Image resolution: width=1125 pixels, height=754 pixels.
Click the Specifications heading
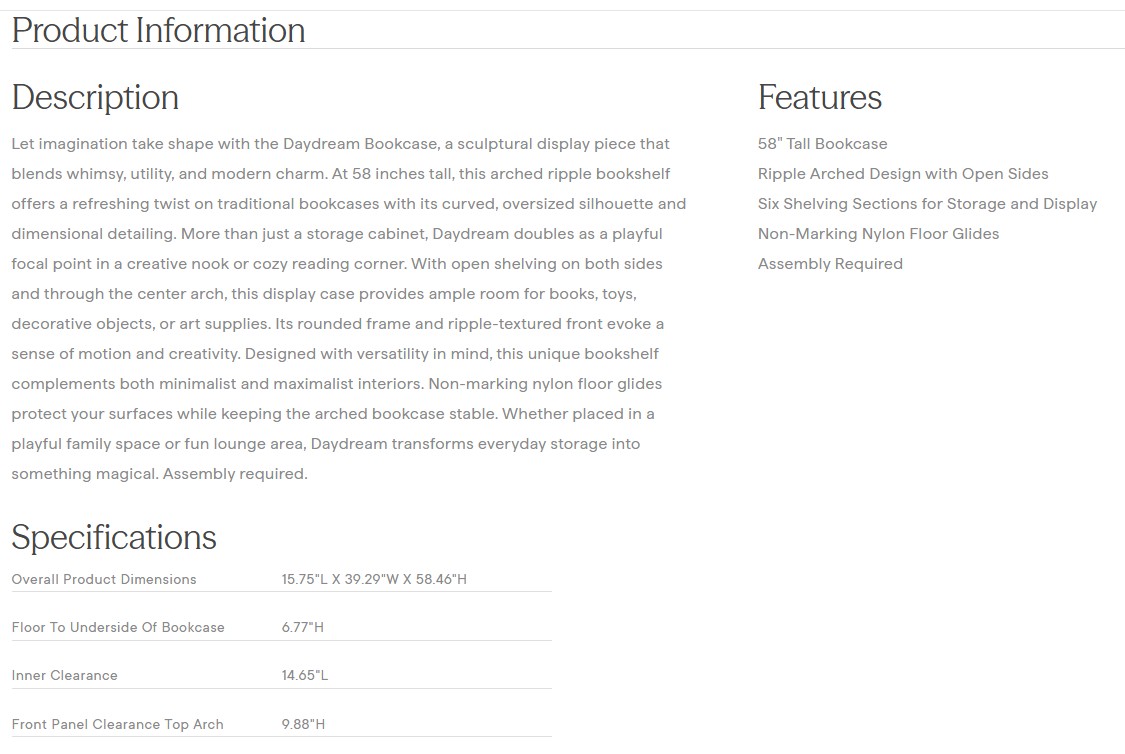(113, 537)
